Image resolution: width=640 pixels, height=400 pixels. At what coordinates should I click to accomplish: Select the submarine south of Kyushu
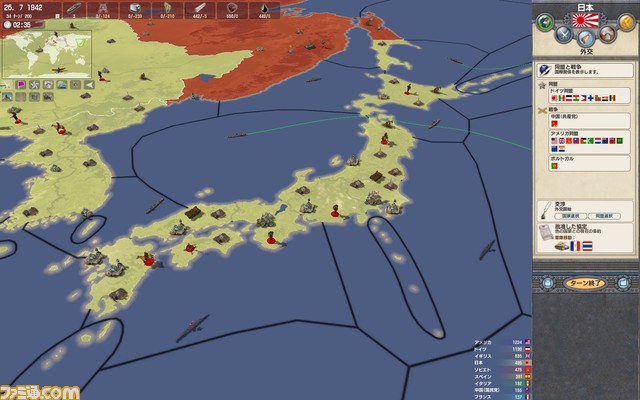[x=192, y=328]
